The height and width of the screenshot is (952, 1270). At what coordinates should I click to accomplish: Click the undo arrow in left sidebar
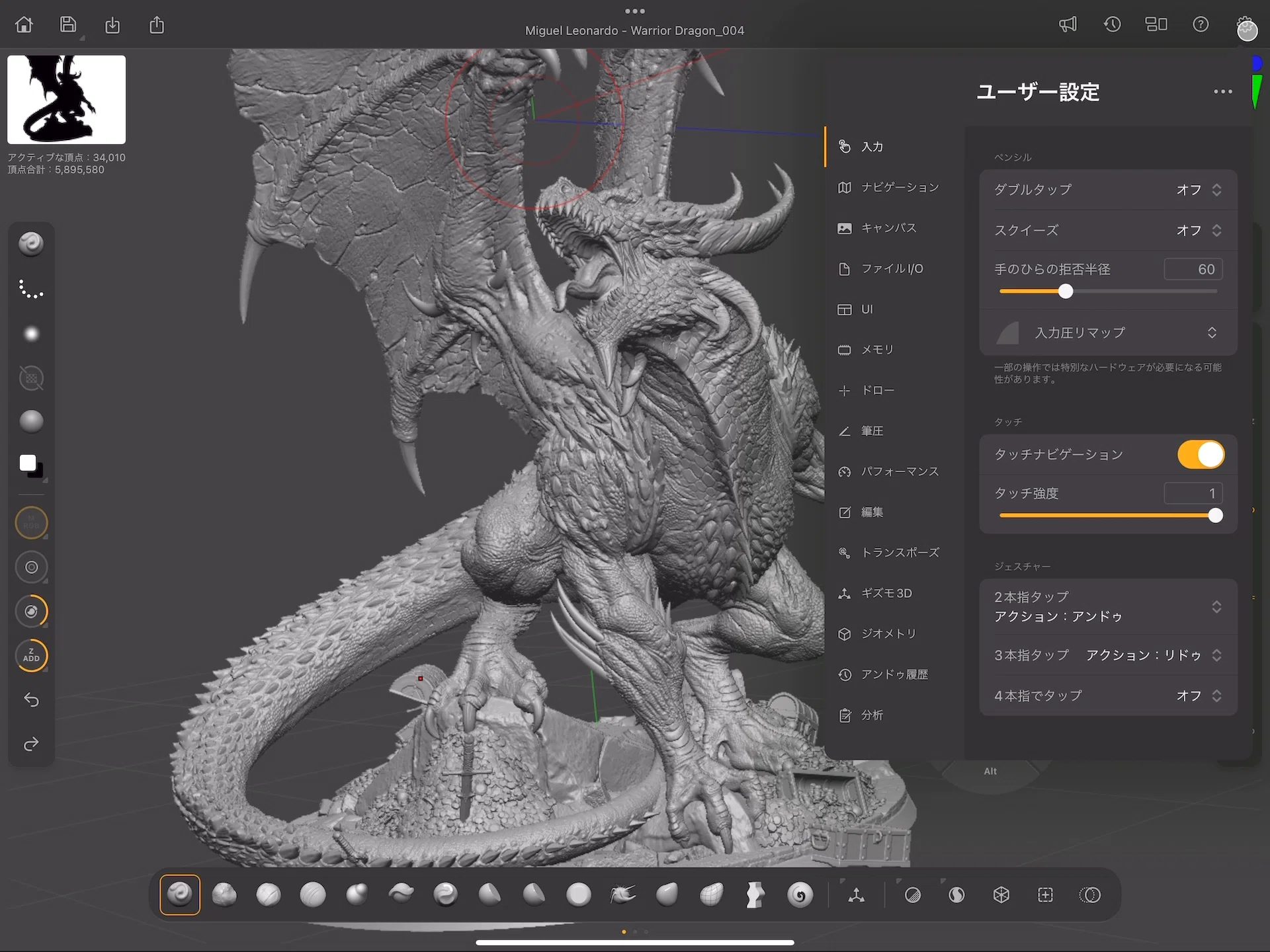click(x=31, y=699)
